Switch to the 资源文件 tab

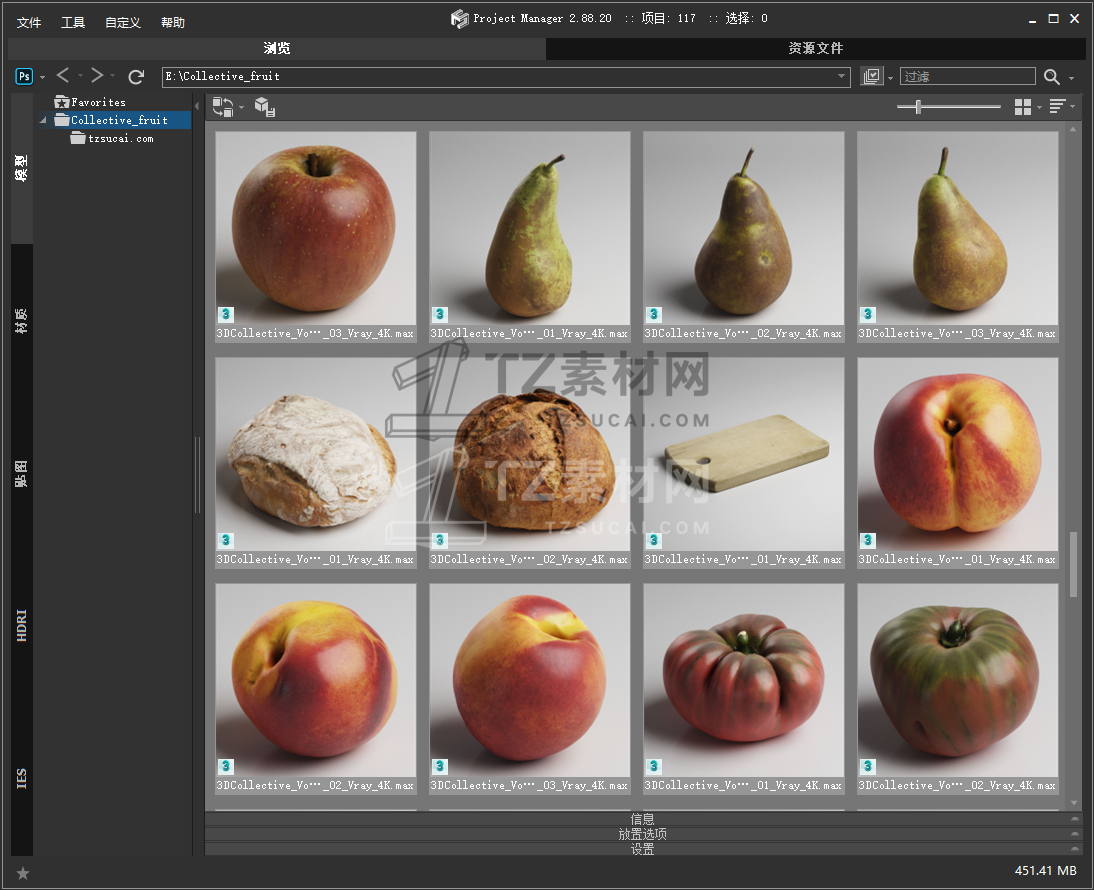click(x=815, y=48)
